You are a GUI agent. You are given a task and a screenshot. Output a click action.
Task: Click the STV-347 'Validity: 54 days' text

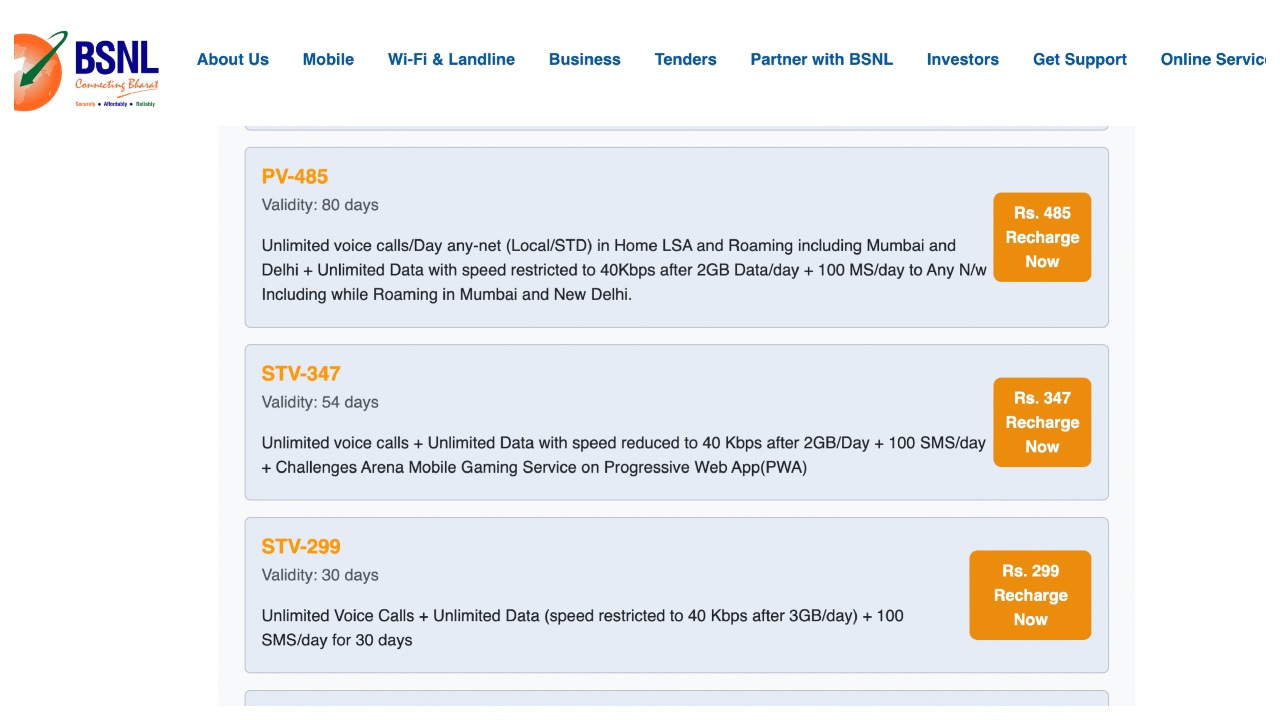click(320, 402)
